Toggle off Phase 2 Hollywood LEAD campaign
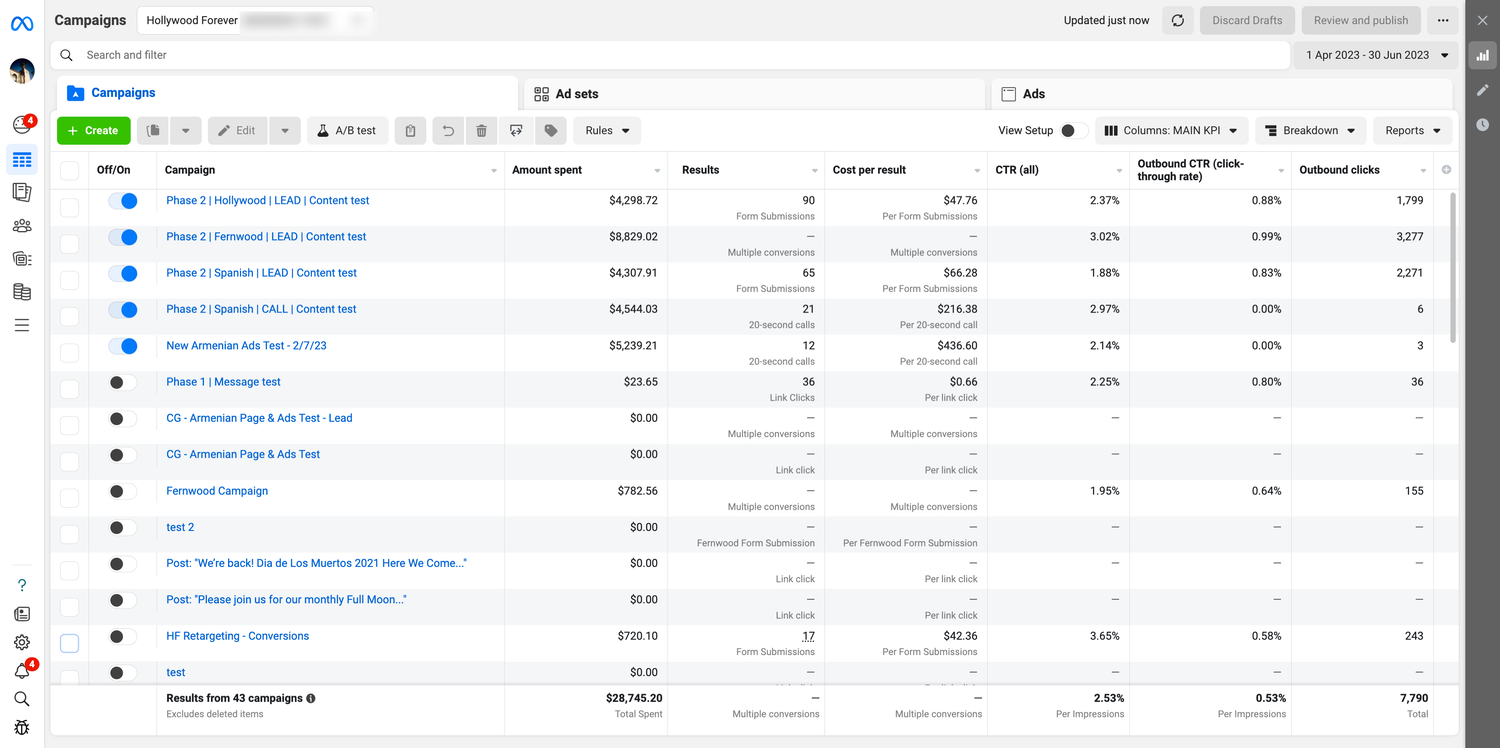The height and width of the screenshot is (748, 1500). point(123,201)
